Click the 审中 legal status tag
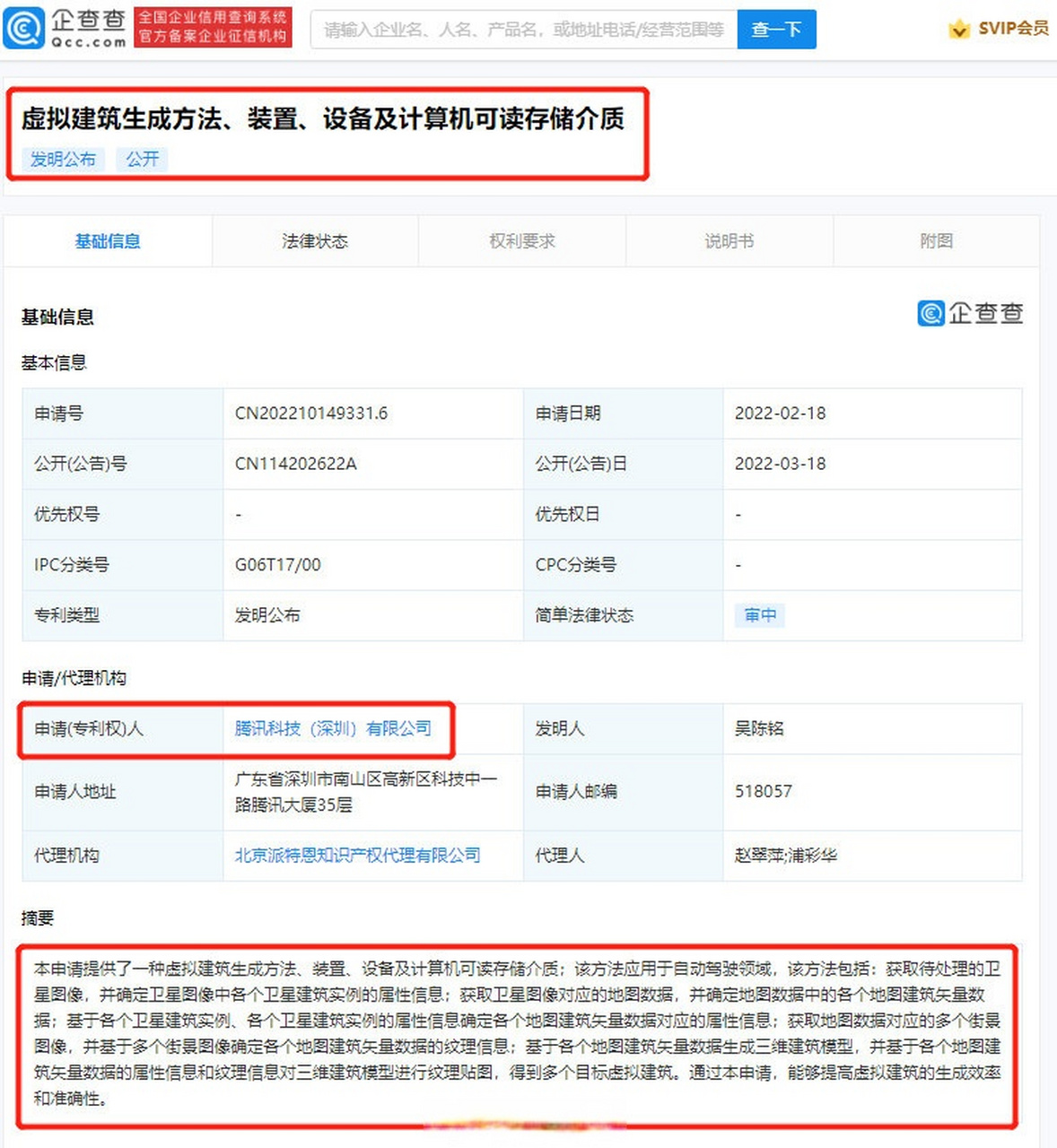 tap(760, 615)
